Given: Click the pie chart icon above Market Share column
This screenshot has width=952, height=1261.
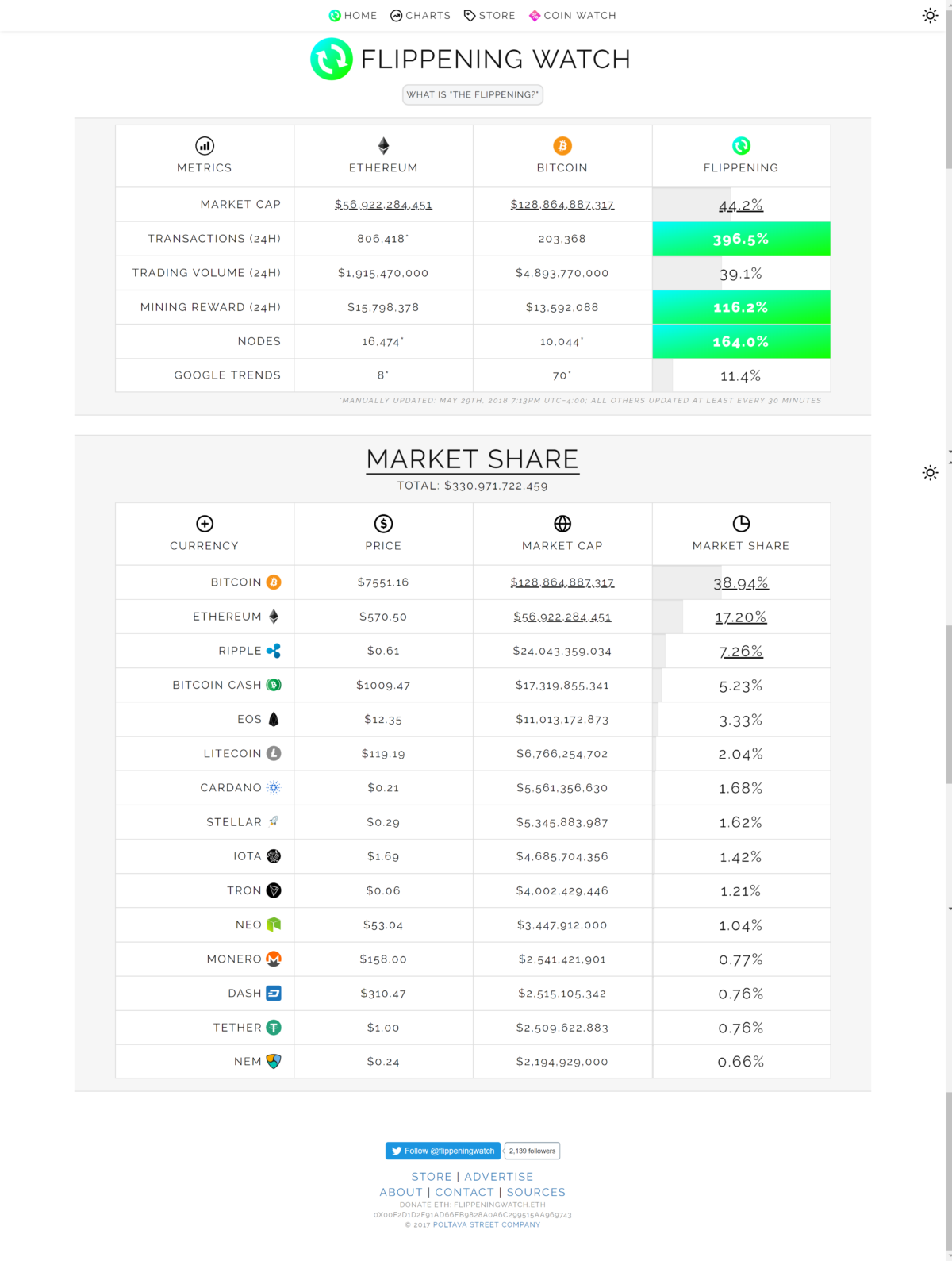Looking at the screenshot, I should (x=741, y=523).
